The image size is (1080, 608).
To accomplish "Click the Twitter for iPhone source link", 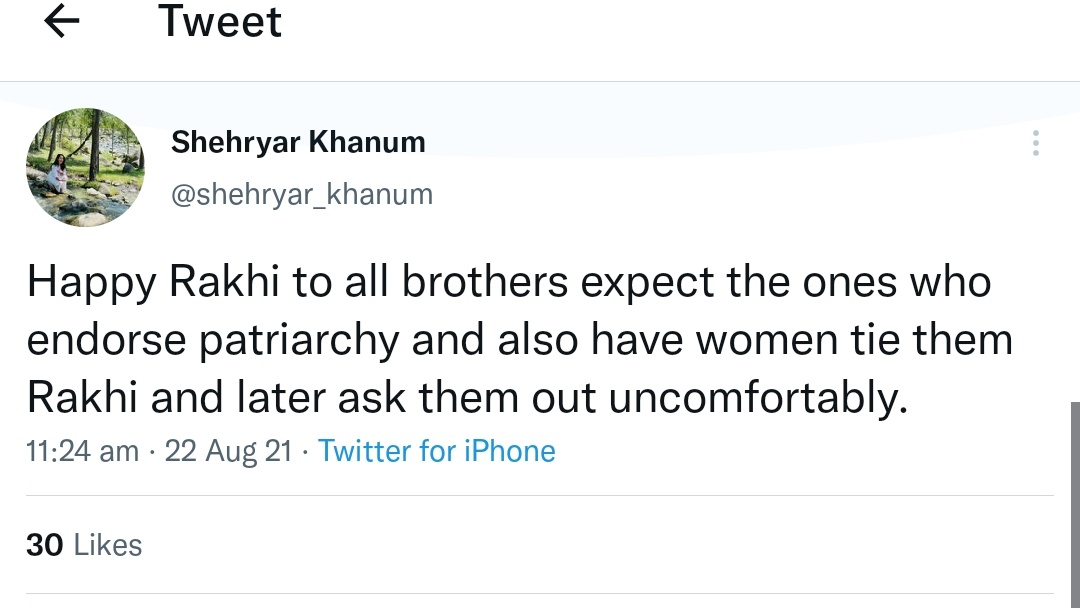I will tap(437, 451).
